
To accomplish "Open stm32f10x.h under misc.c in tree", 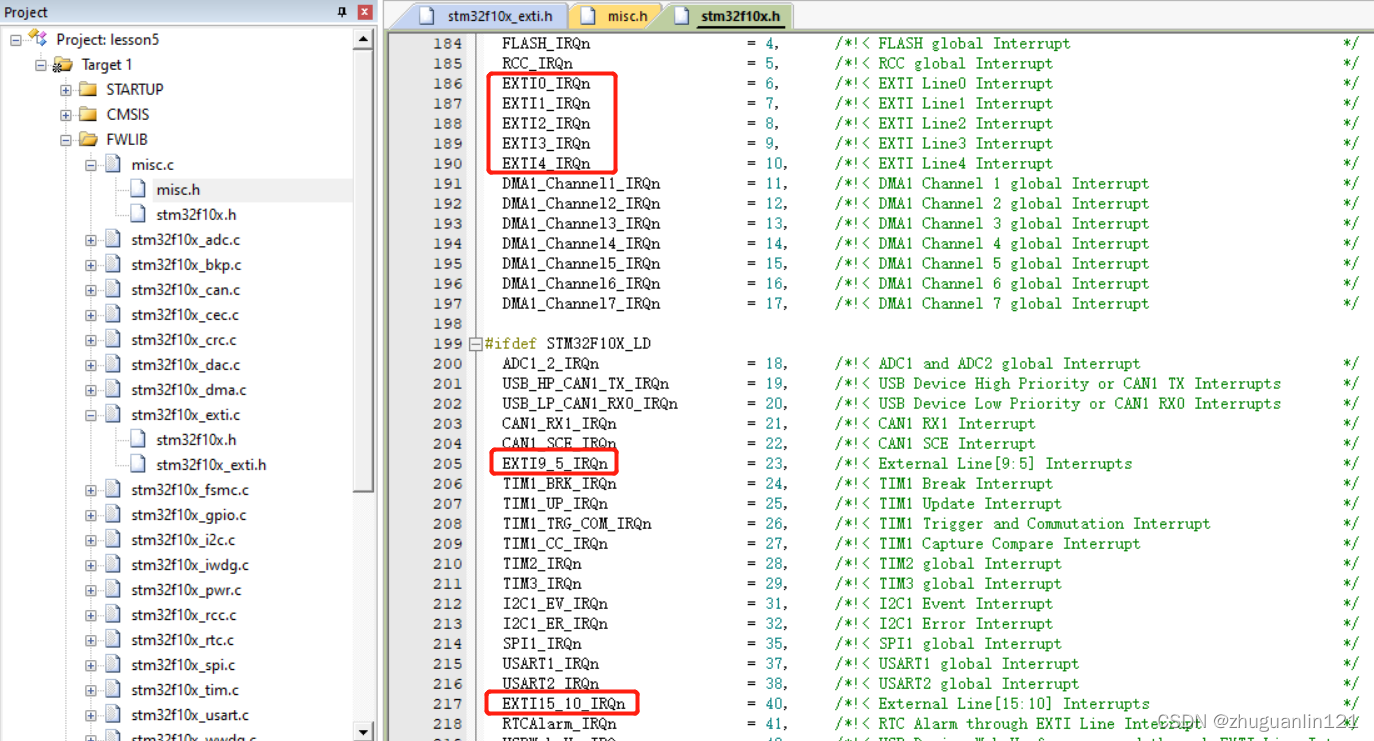I will coord(196,214).
